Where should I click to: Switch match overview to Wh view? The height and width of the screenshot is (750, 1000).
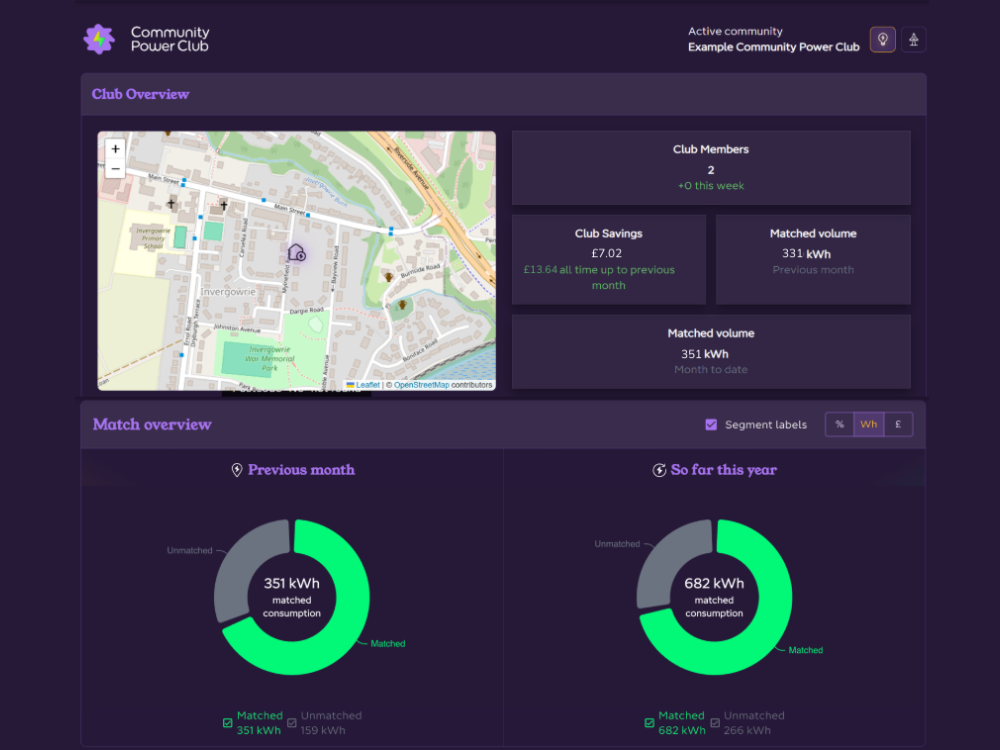[869, 425]
